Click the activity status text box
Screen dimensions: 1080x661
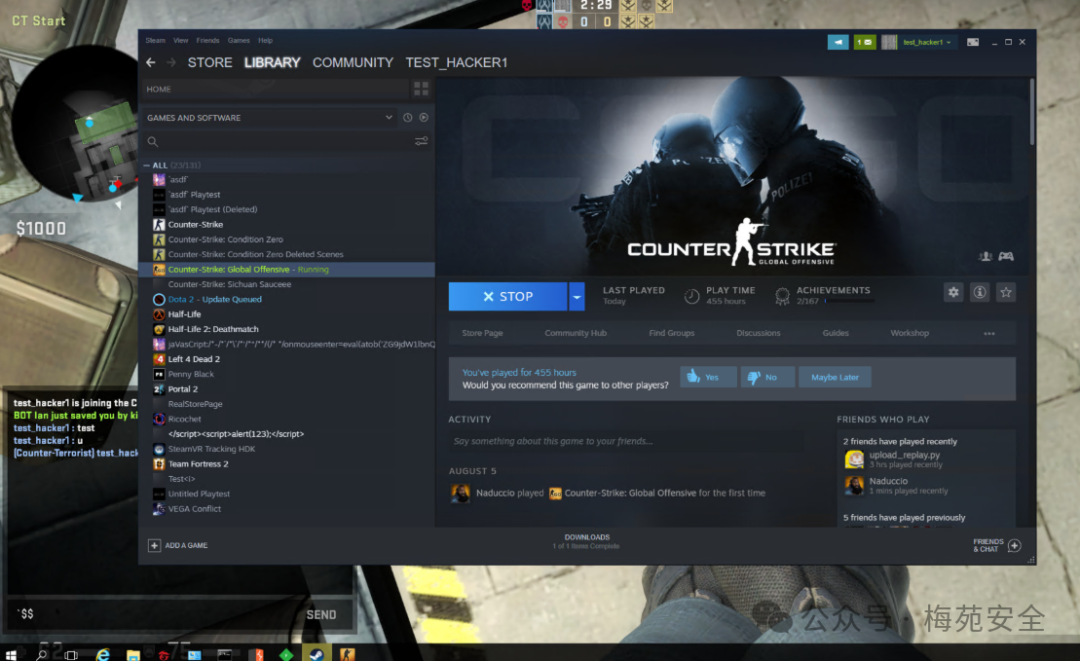pos(625,441)
